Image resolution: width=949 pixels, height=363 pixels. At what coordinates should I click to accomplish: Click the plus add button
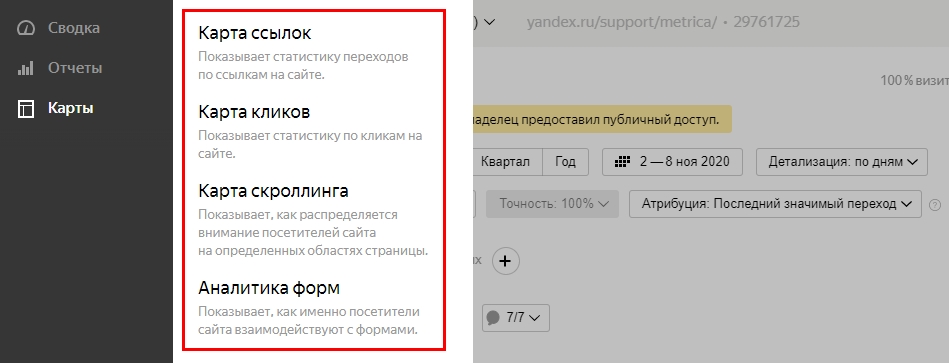pyautogui.click(x=505, y=261)
